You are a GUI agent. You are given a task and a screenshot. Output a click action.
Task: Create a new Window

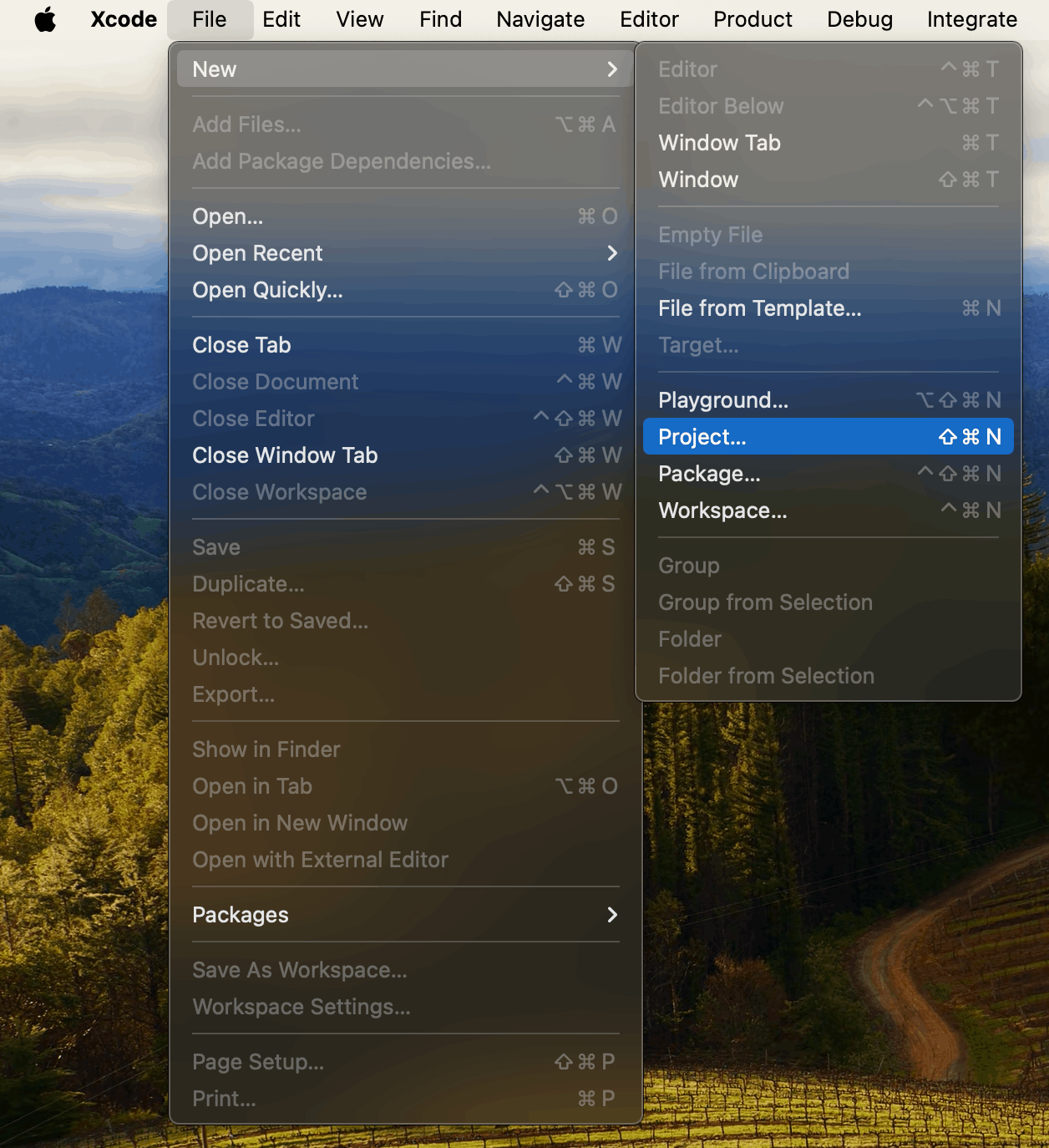point(829,180)
